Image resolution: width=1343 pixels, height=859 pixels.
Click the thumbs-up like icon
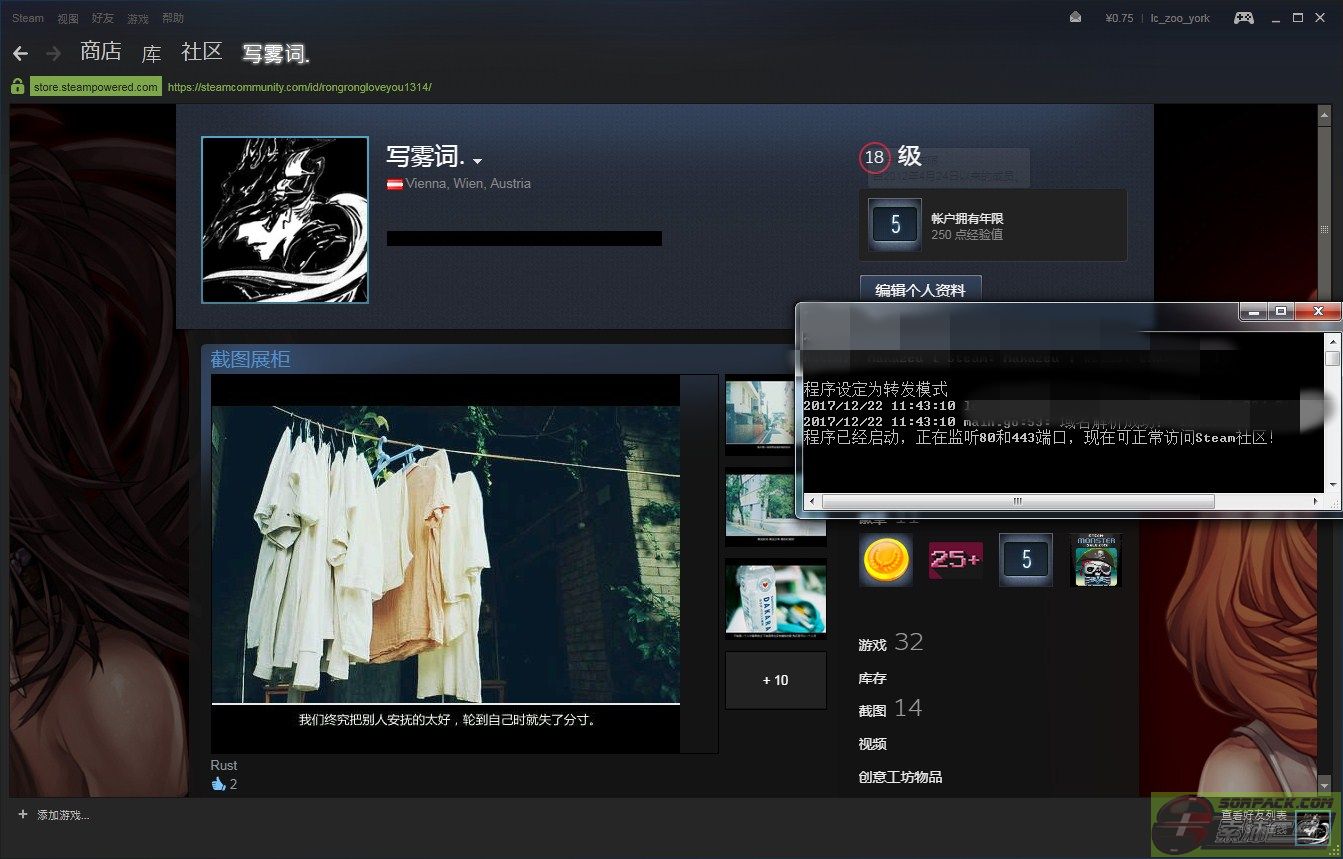[218, 784]
